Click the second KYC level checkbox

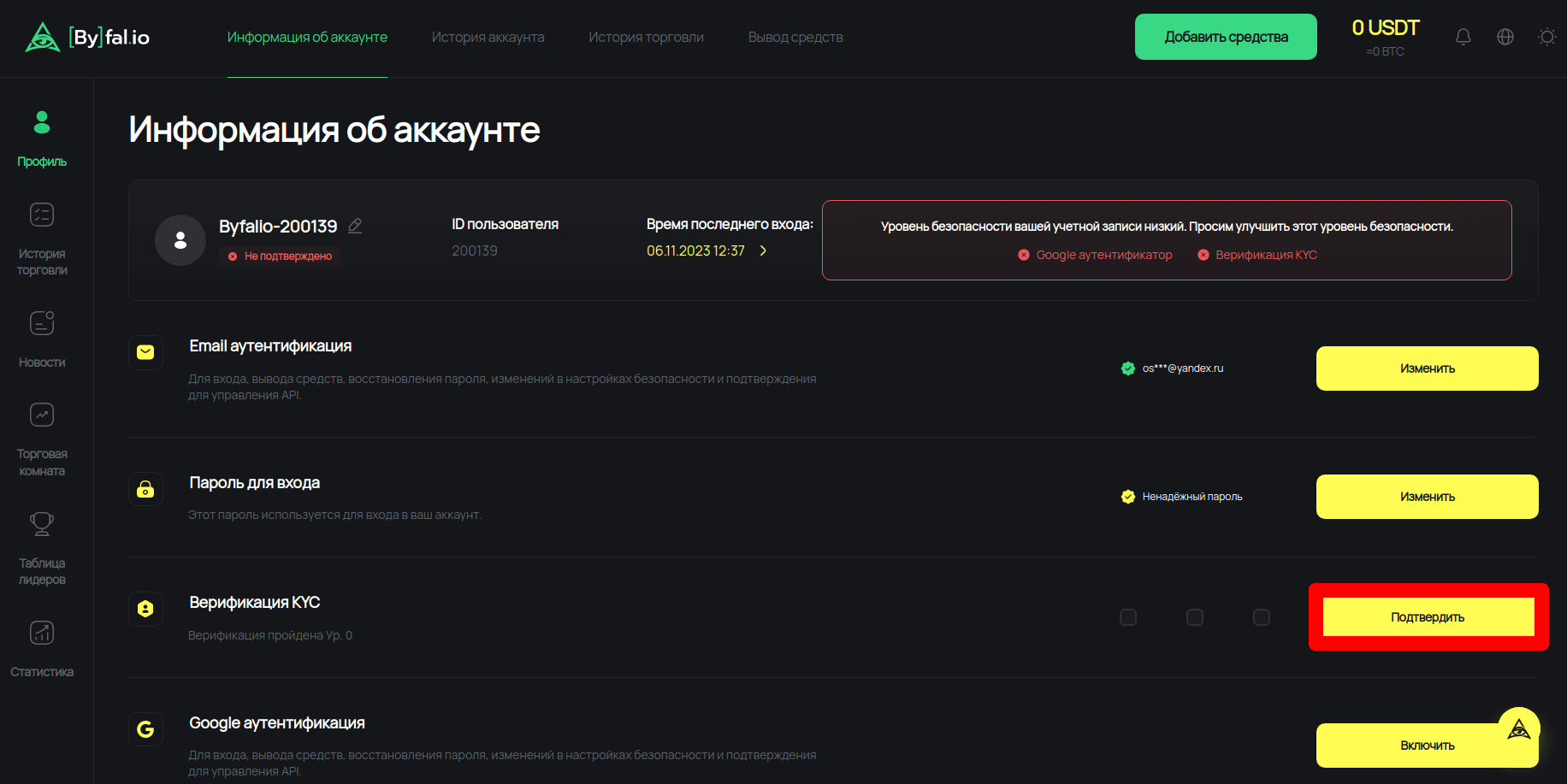coord(1194,617)
